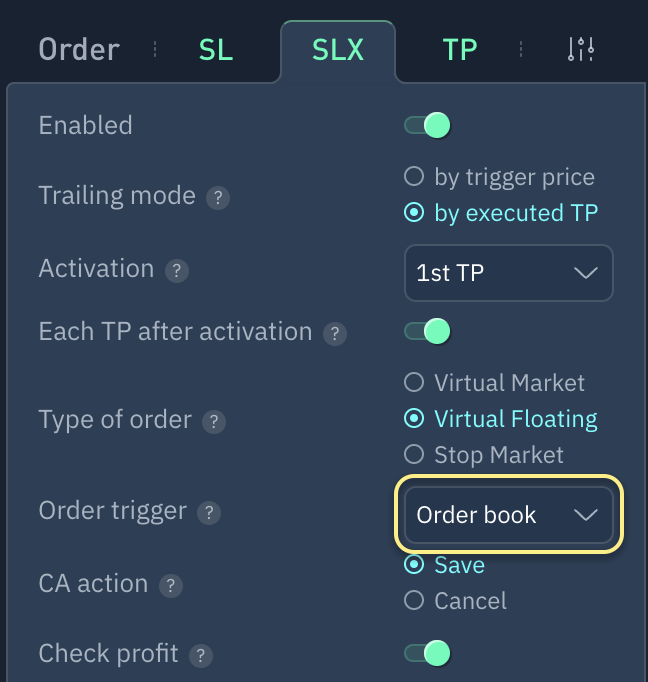648x682 pixels.
Task: Click help icon next to Trailing mode
Action: [x=218, y=197]
